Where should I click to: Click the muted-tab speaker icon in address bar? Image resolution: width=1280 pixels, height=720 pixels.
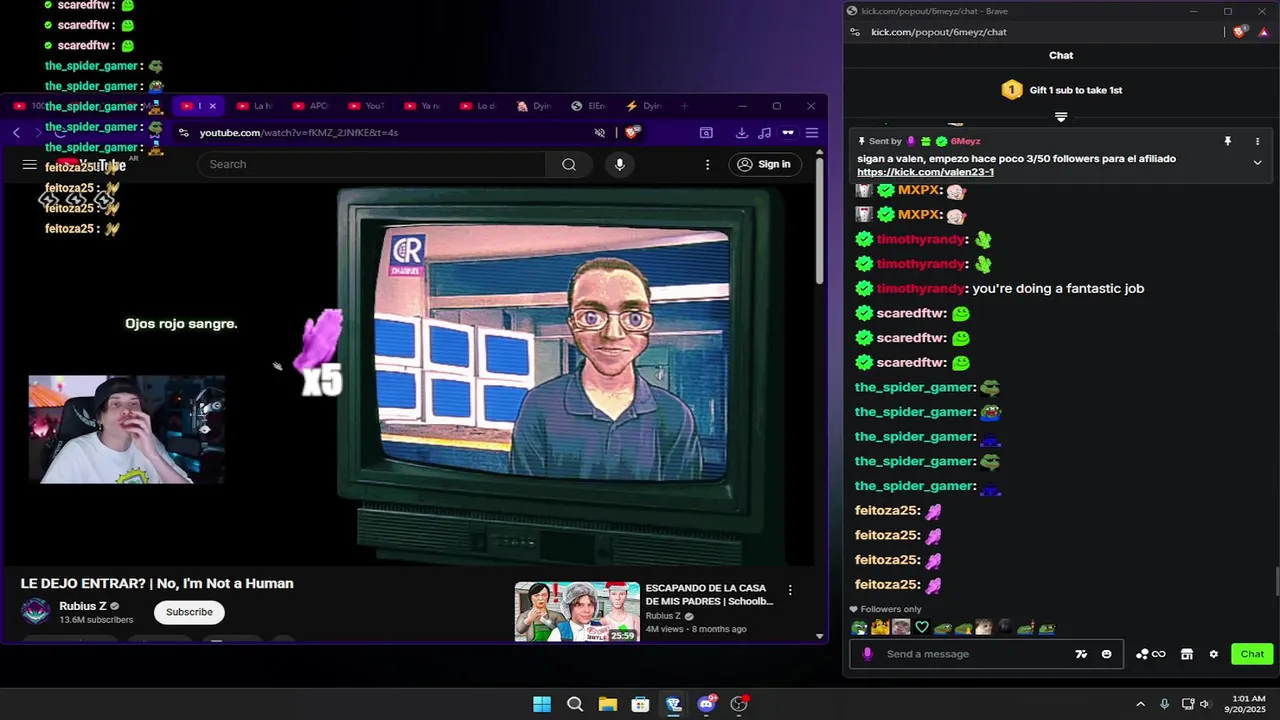(x=600, y=132)
